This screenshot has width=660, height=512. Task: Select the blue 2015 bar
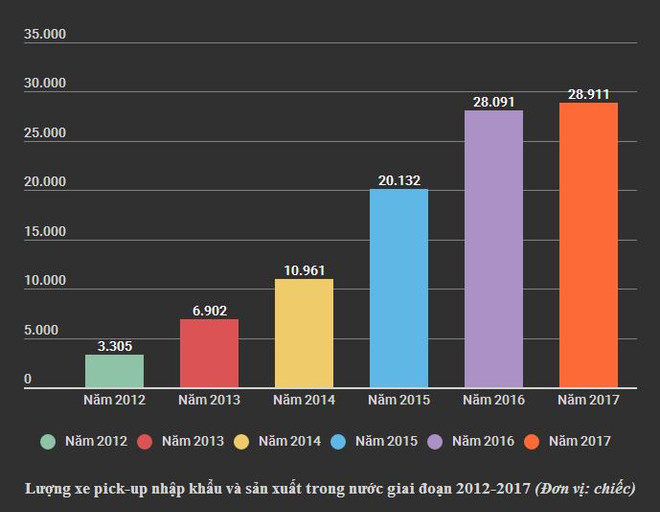click(x=399, y=287)
